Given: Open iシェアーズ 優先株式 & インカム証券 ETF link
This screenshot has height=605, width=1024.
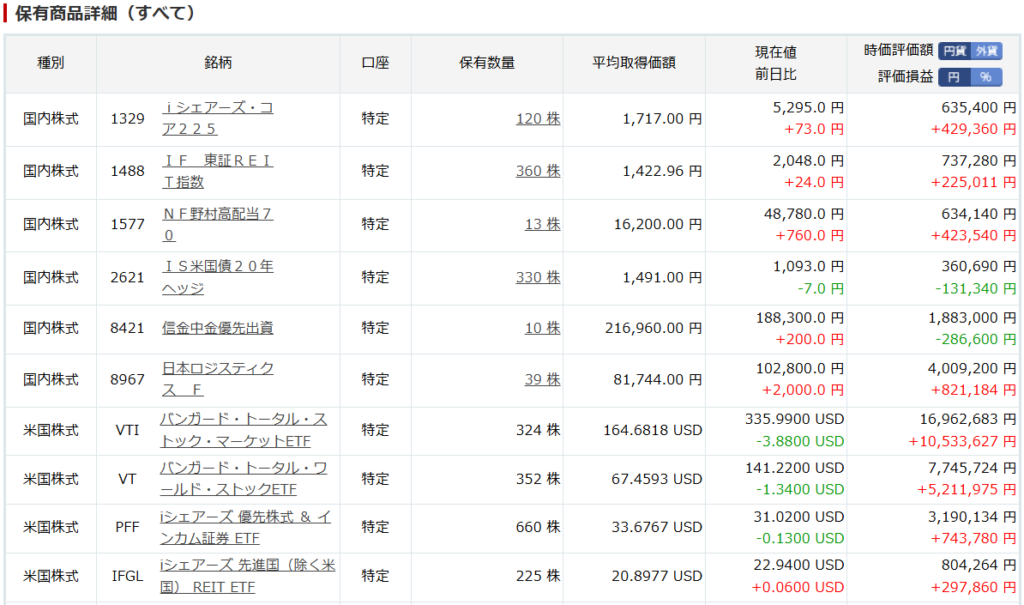Looking at the screenshot, I should pos(246,517).
